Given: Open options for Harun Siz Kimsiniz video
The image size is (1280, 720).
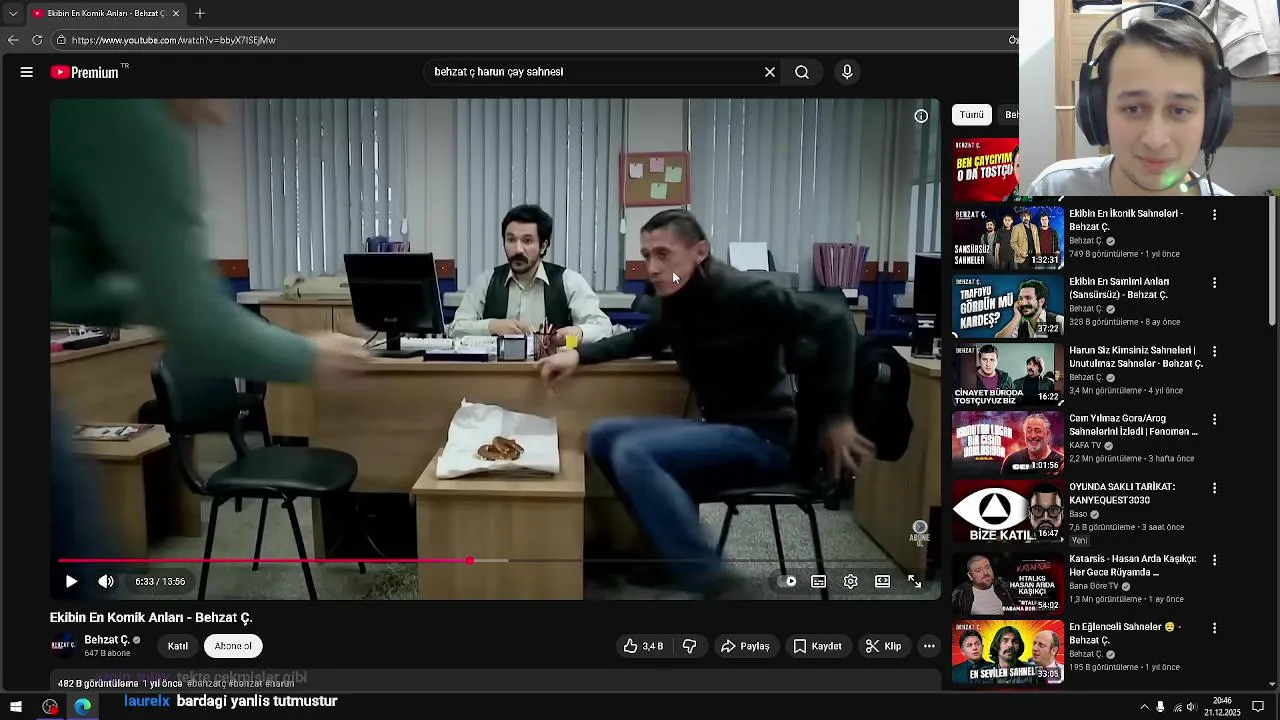Looking at the screenshot, I should pyautogui.click(x=1215, y=351).
